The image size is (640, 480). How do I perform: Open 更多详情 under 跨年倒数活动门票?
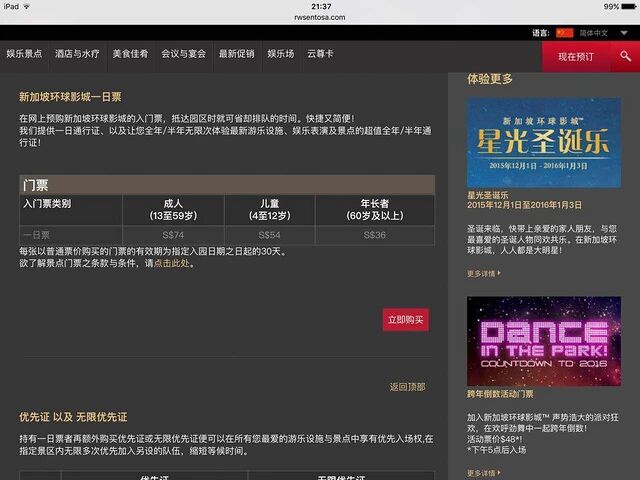click(x=484, y=473)
